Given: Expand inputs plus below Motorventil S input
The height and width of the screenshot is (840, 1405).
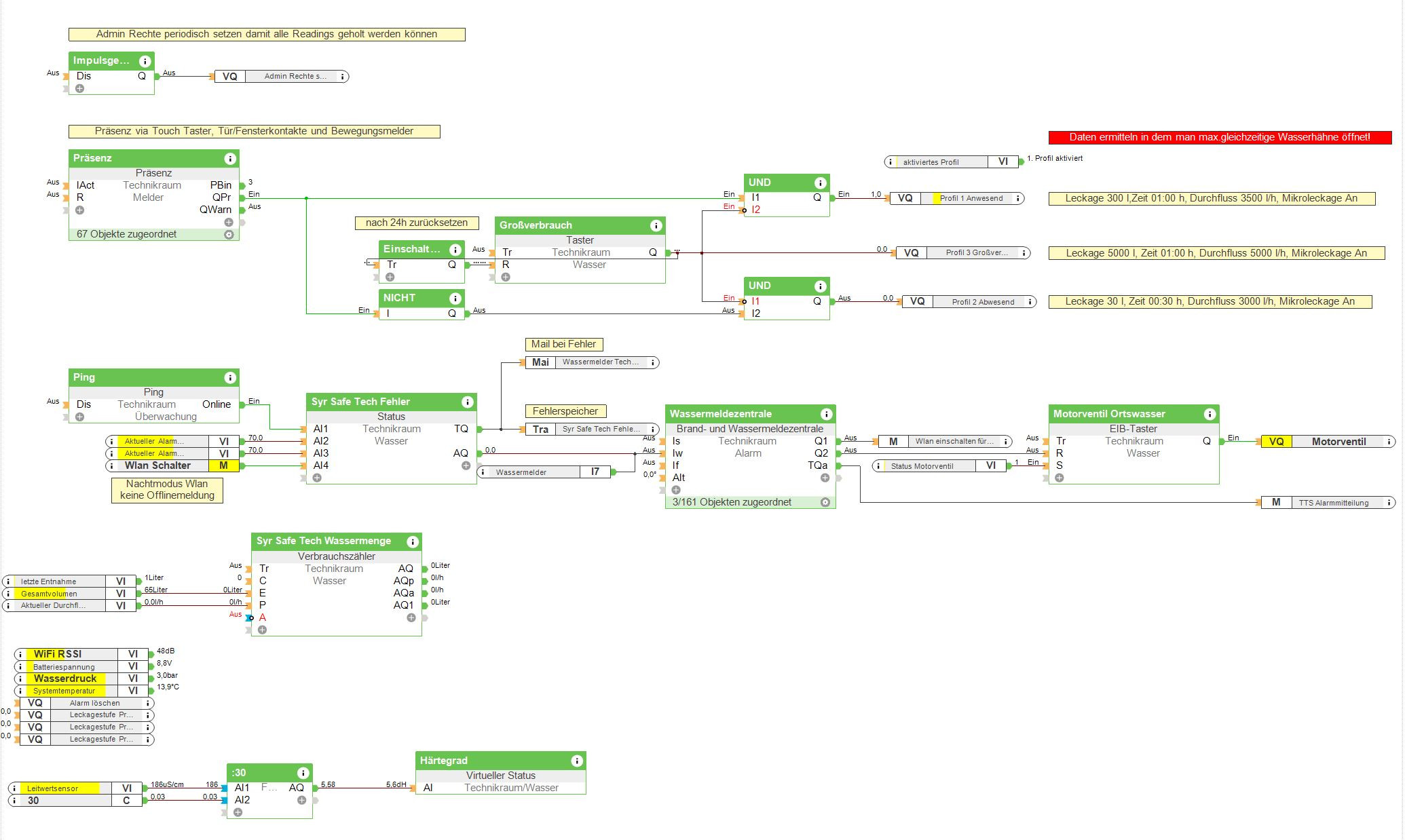Looking at the screenshot, I should [x=1059, y=478].
